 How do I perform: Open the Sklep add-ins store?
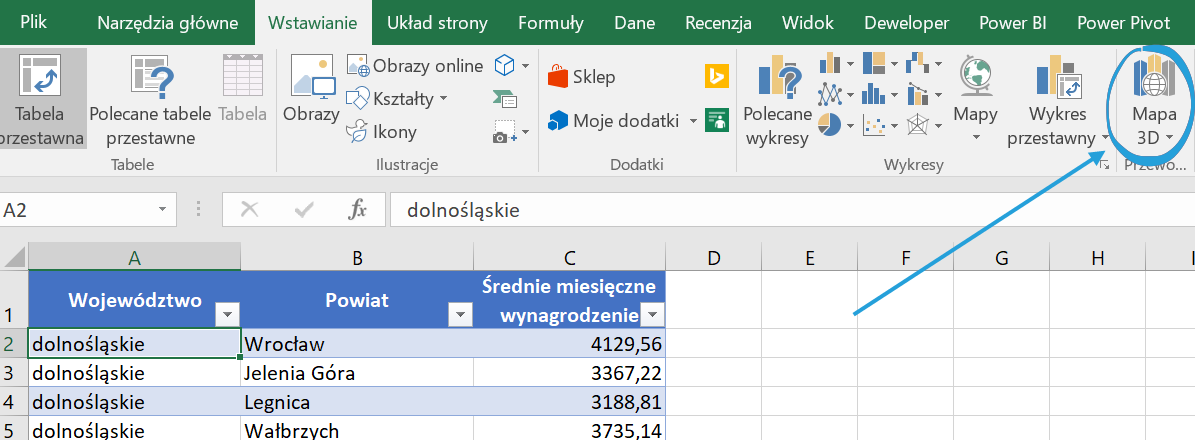pos(582,77)
